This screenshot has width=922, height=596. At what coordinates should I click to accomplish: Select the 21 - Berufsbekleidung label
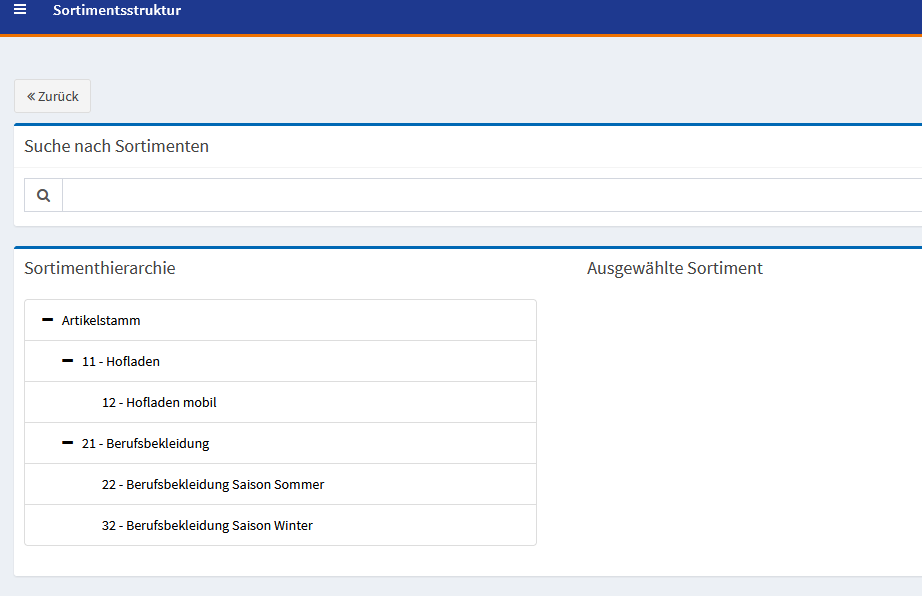[146, 444]
